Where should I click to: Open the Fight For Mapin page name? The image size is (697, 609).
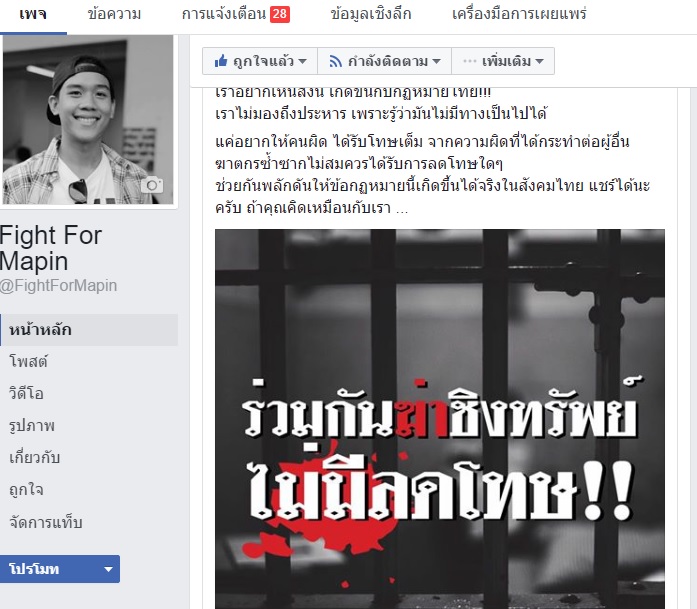point(51,248)
